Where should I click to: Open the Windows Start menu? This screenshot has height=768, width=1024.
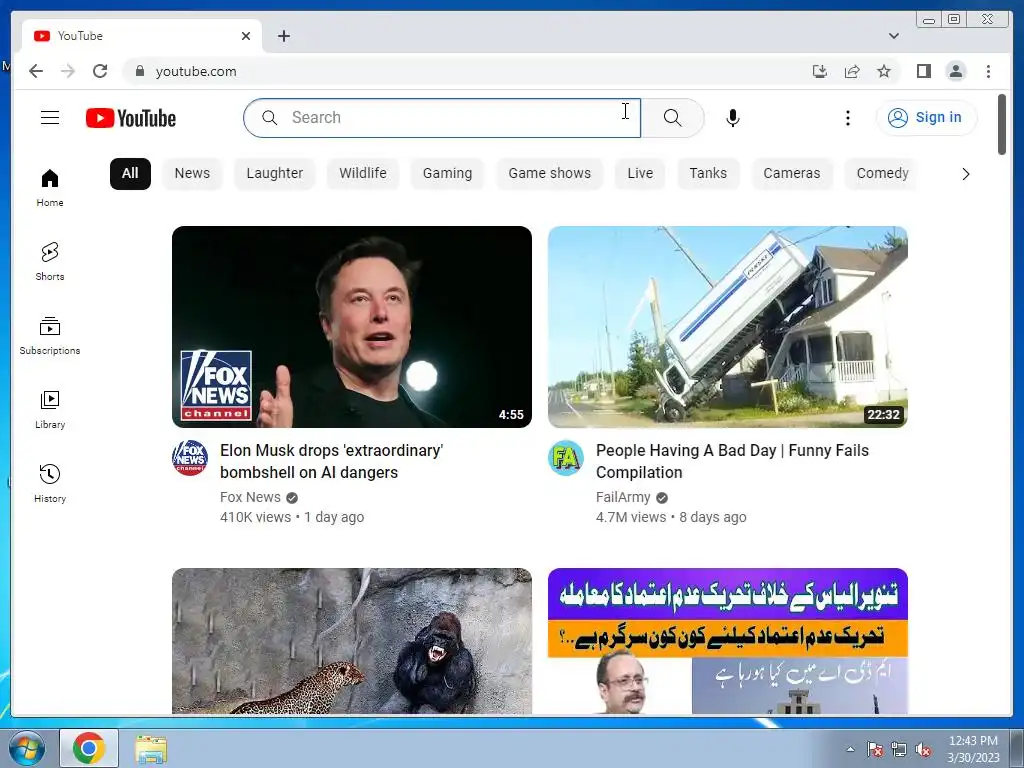27,748
